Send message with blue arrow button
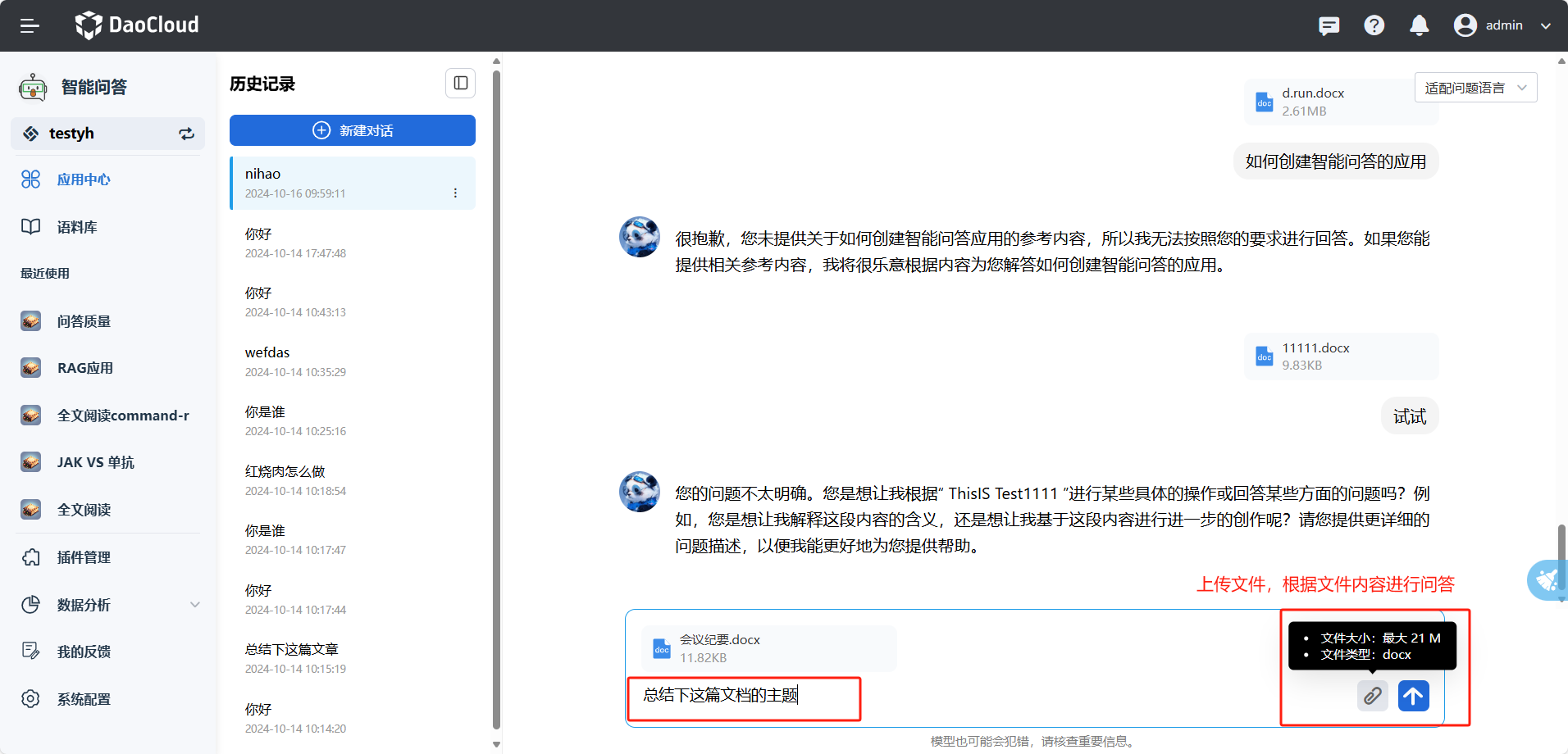1568x754 pixels. [x=1413, y=697]
